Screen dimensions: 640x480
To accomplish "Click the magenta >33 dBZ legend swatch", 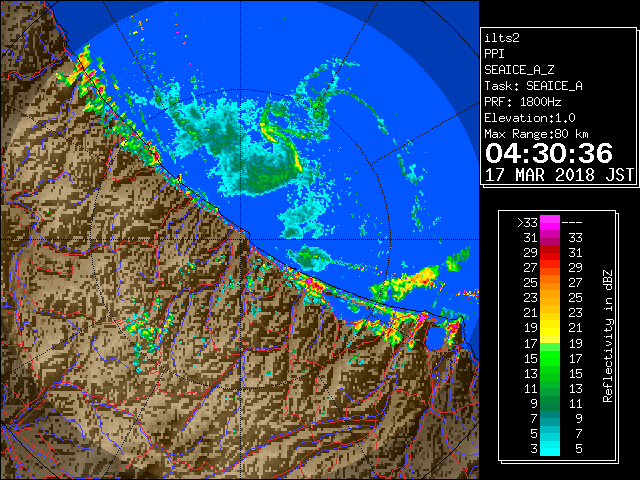I will [550, 223].
